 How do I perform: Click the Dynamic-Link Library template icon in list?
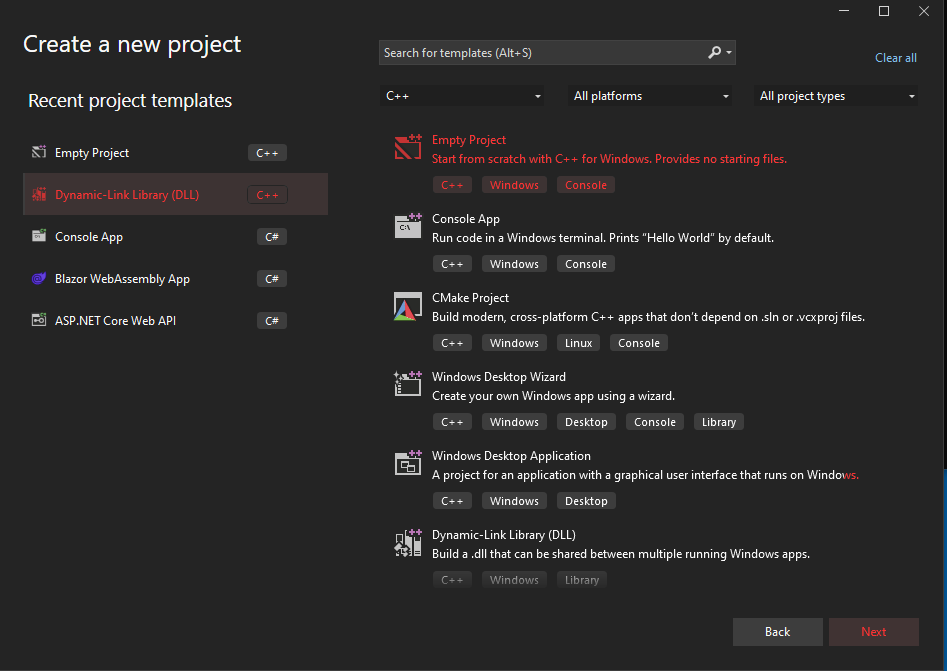408,542
